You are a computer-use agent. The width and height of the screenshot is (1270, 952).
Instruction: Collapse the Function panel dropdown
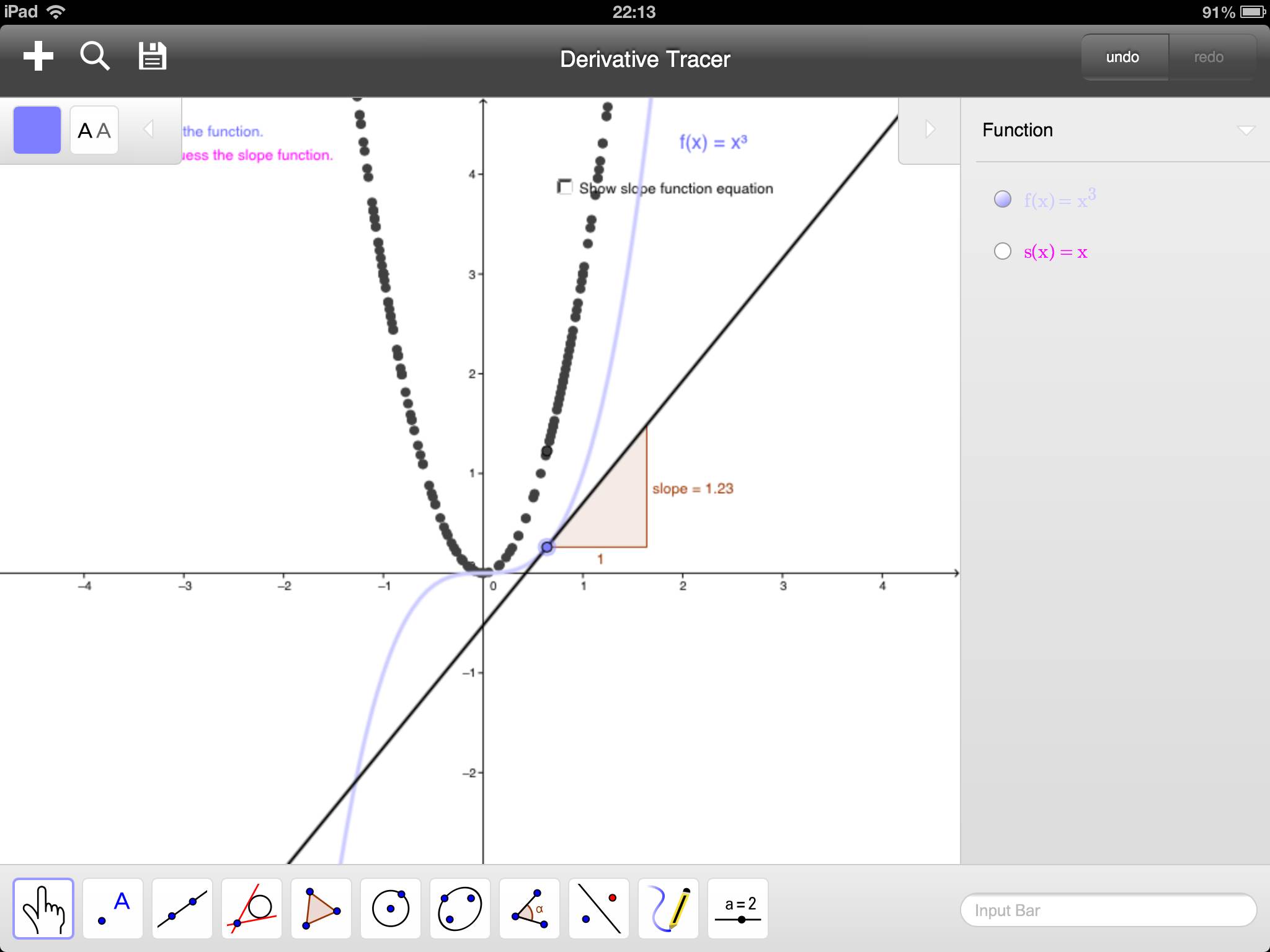point(1246,130)
